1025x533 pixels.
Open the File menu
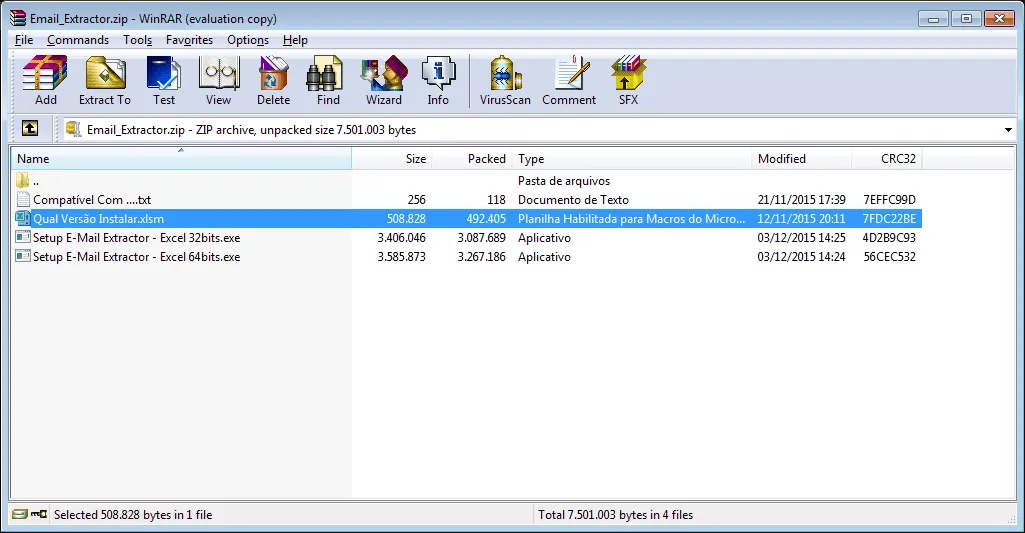click(x=24, y=40)
